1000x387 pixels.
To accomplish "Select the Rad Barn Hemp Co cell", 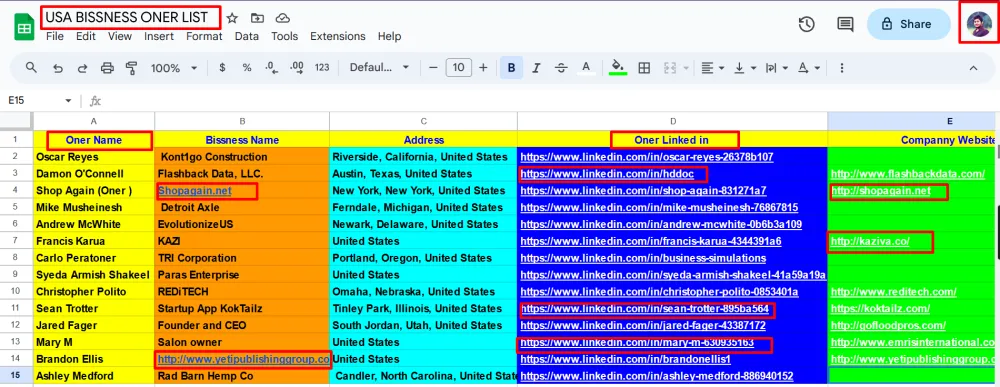I will point(242,376).
